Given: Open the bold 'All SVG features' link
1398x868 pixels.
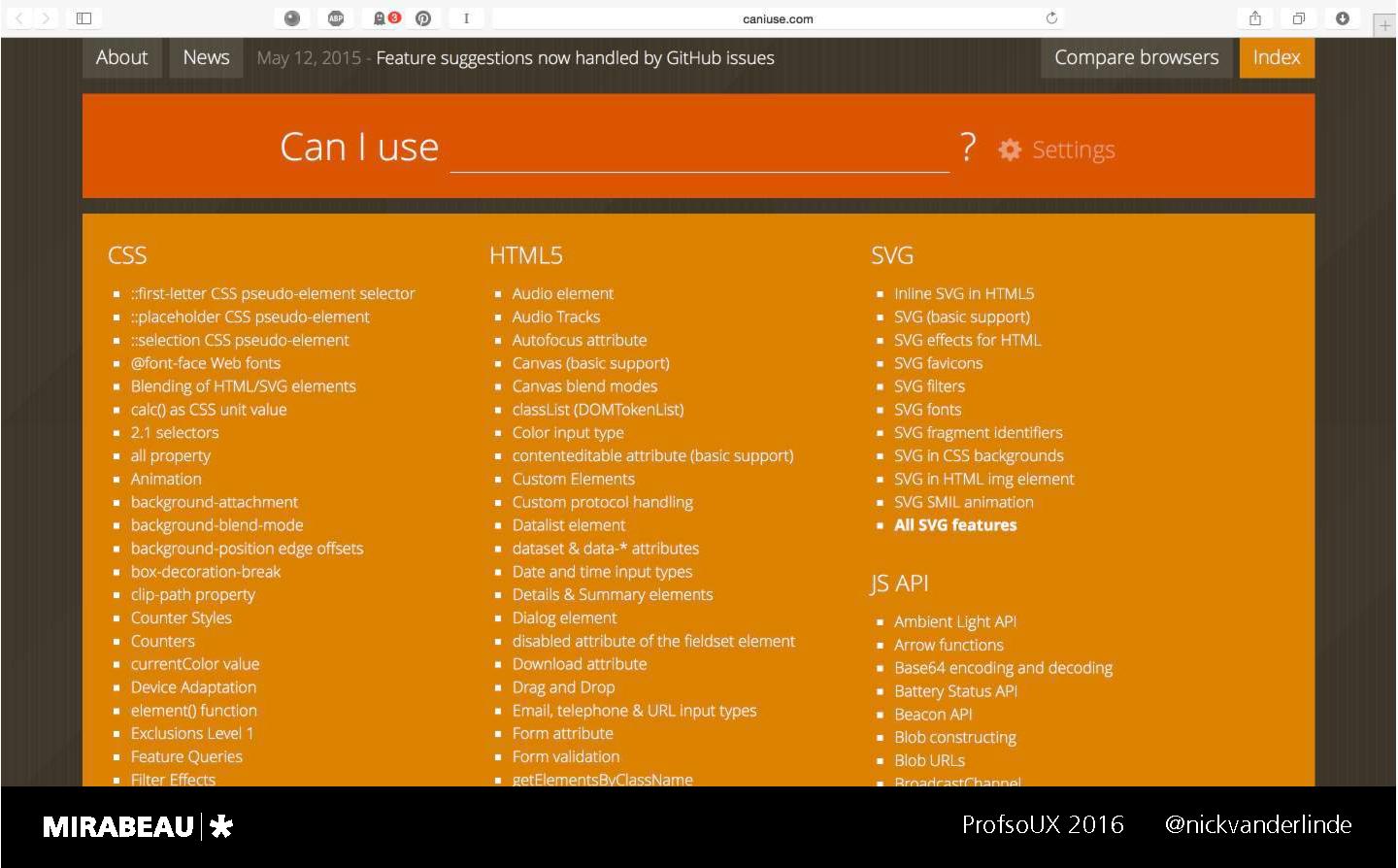Looking at the screenshot, I should coord(955,525).
